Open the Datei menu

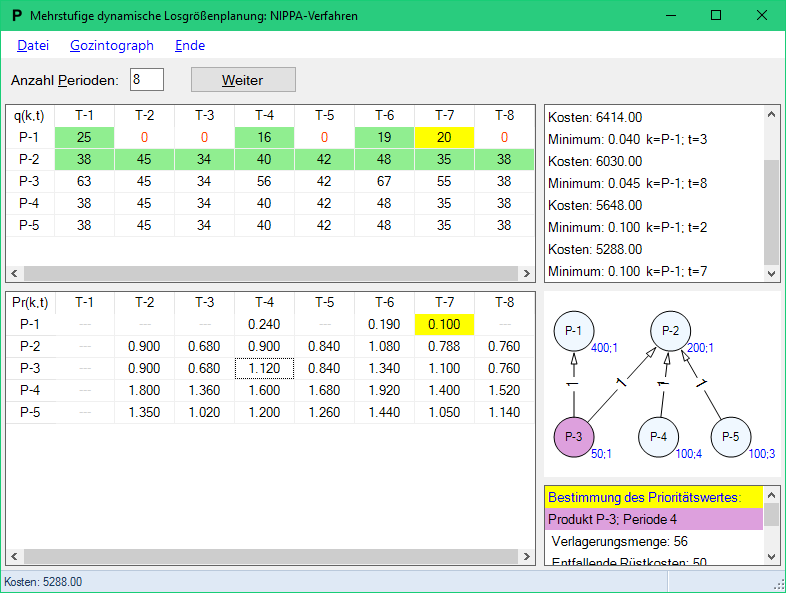coord(33,45)
